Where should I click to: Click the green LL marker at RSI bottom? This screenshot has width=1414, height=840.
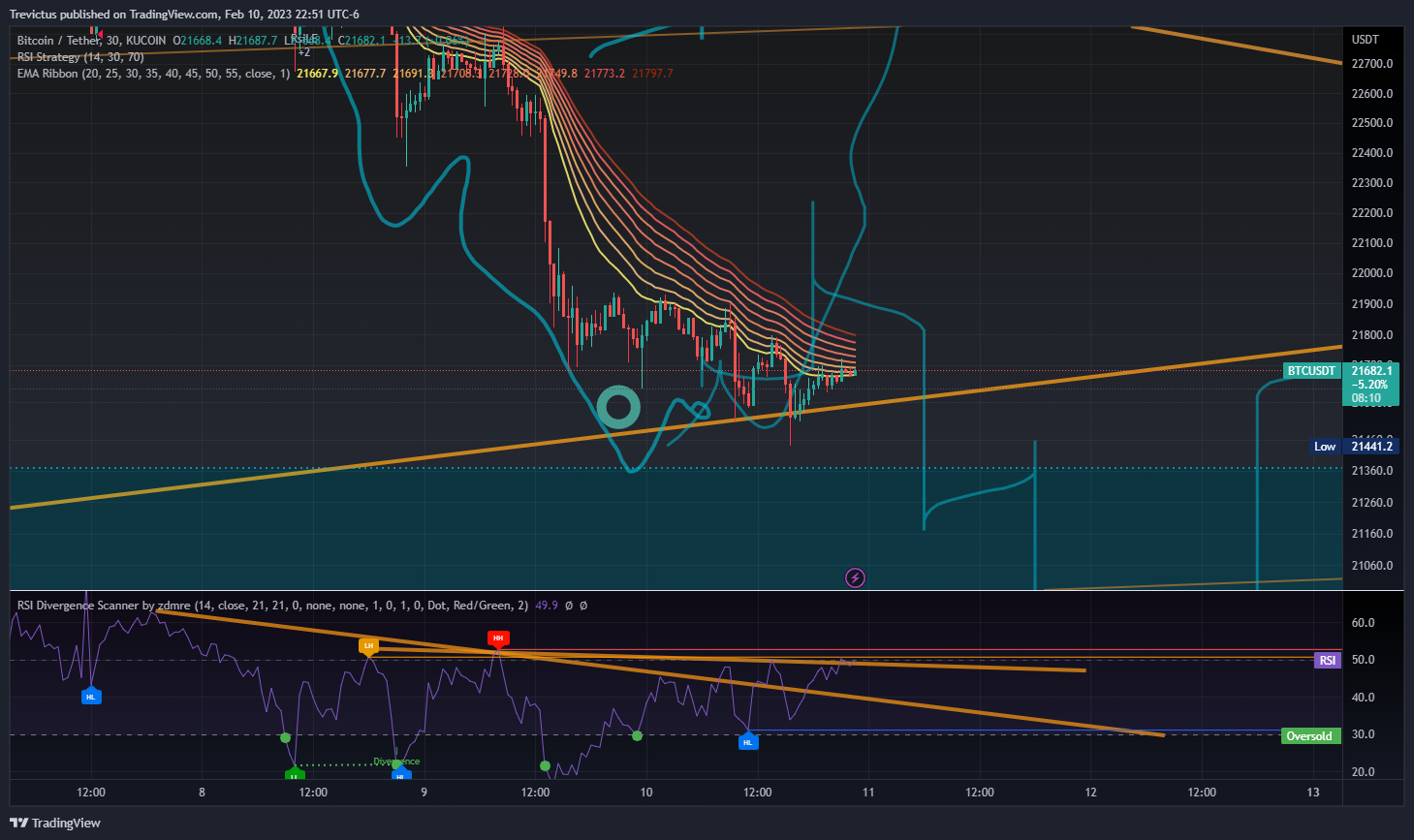pyautogui.click(x=295, y=774)
